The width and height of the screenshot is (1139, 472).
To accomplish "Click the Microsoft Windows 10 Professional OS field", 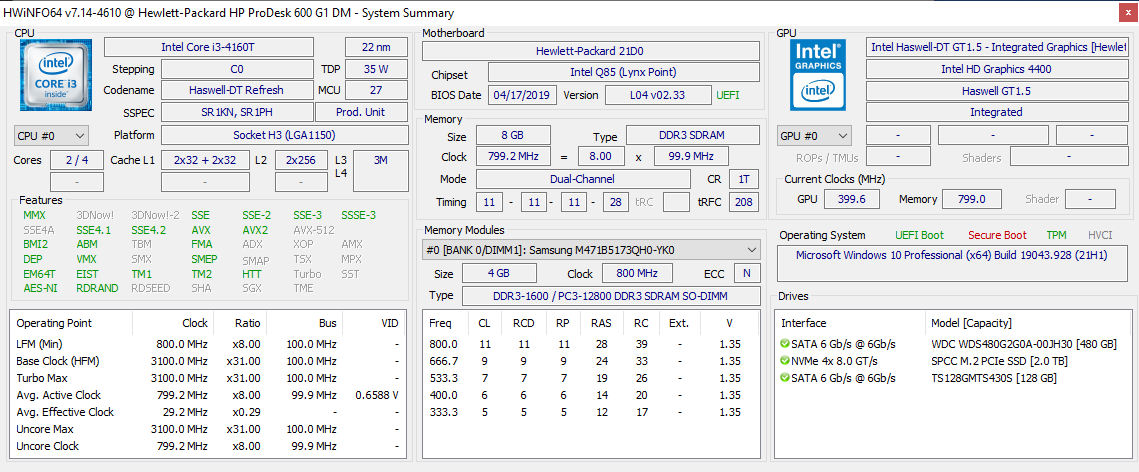I will 951,255.
